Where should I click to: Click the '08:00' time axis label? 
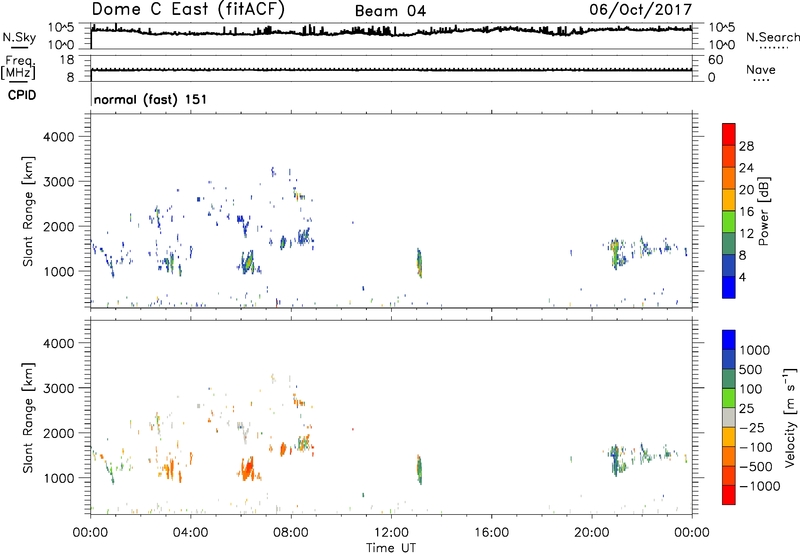pos(291,533)
